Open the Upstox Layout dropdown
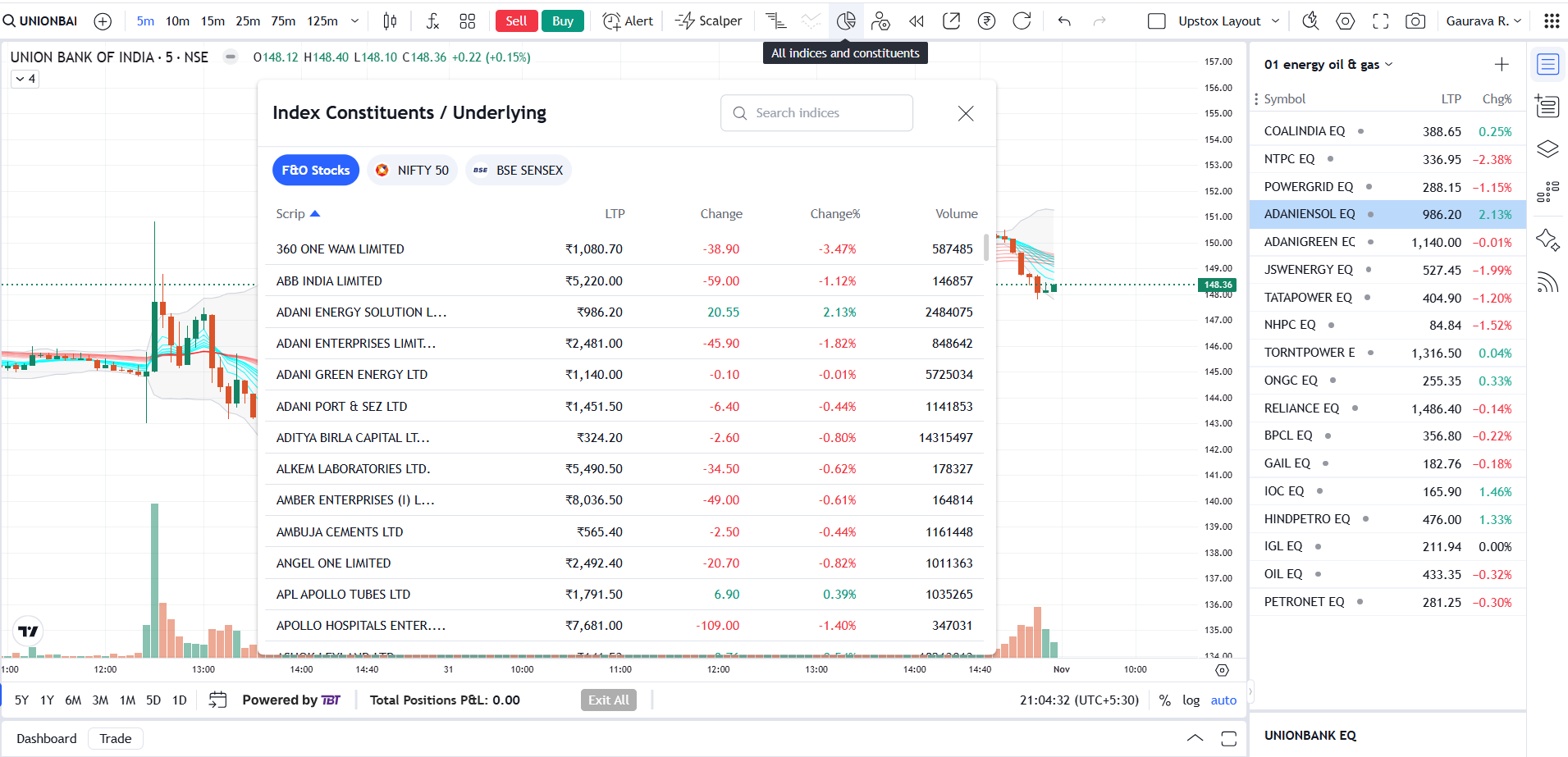The width and height of the screenshot is (1568, 757). point(1227,21)
